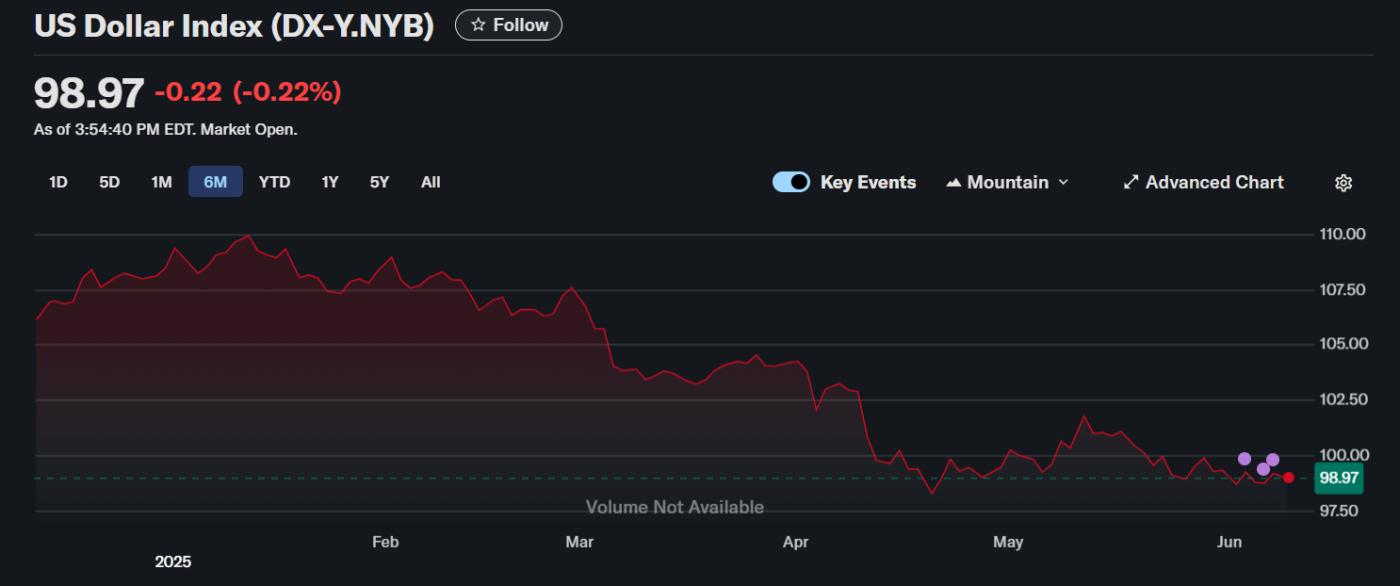Click the star icon in Follow button
The image size is (1400, 586).
point(478,25)
